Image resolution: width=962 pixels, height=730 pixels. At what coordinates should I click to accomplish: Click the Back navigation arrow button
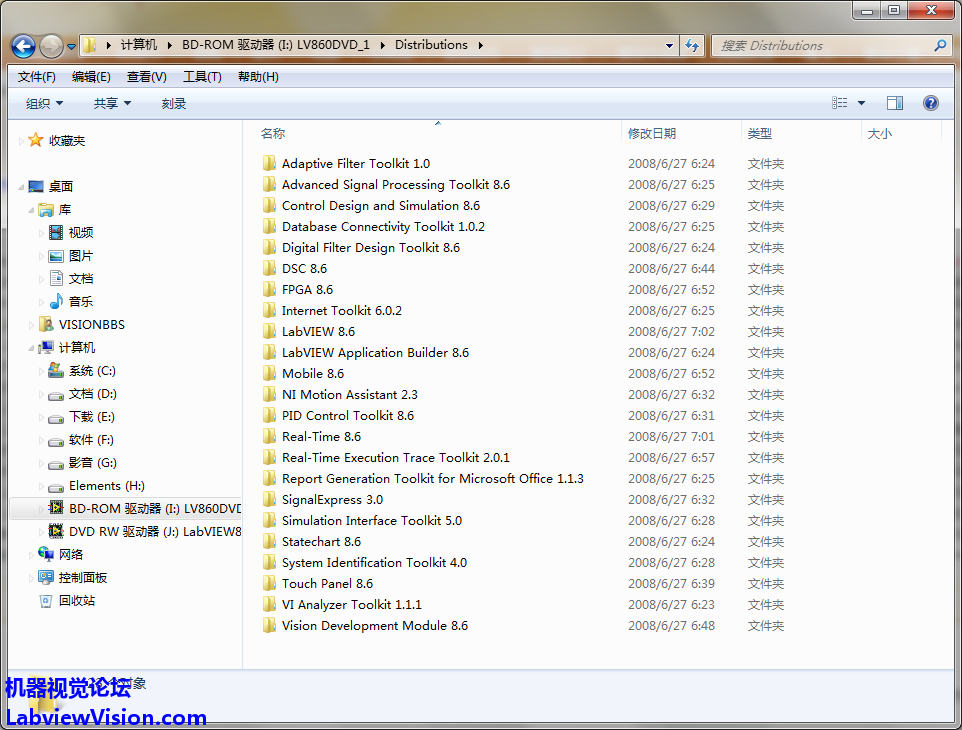(23, 46)
